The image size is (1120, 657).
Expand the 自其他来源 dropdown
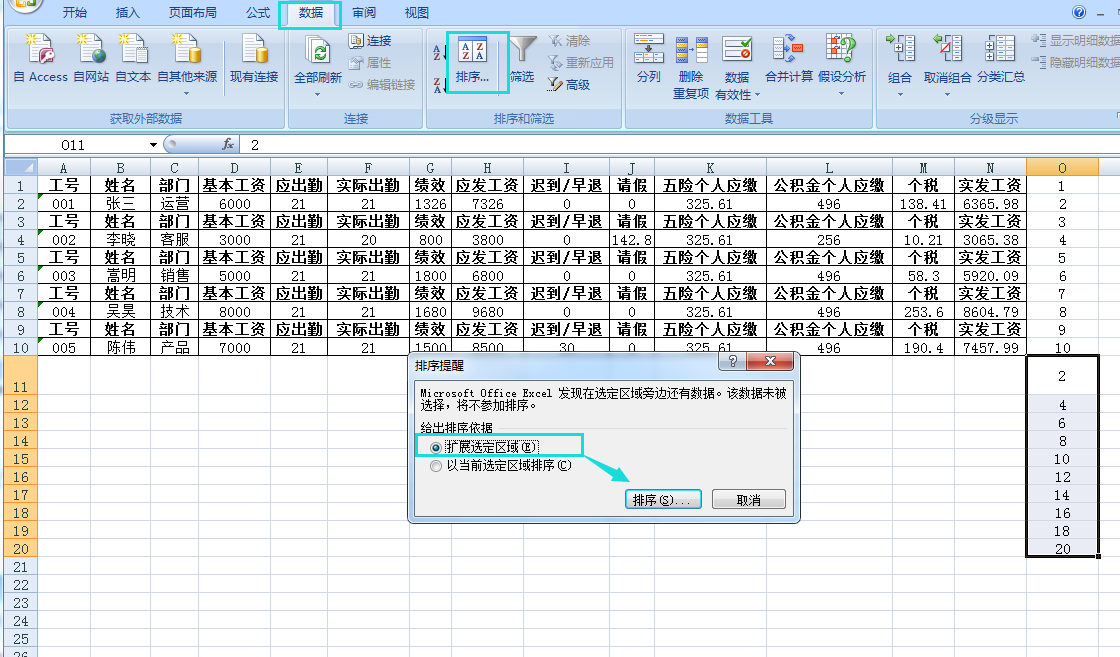point(186,92)
